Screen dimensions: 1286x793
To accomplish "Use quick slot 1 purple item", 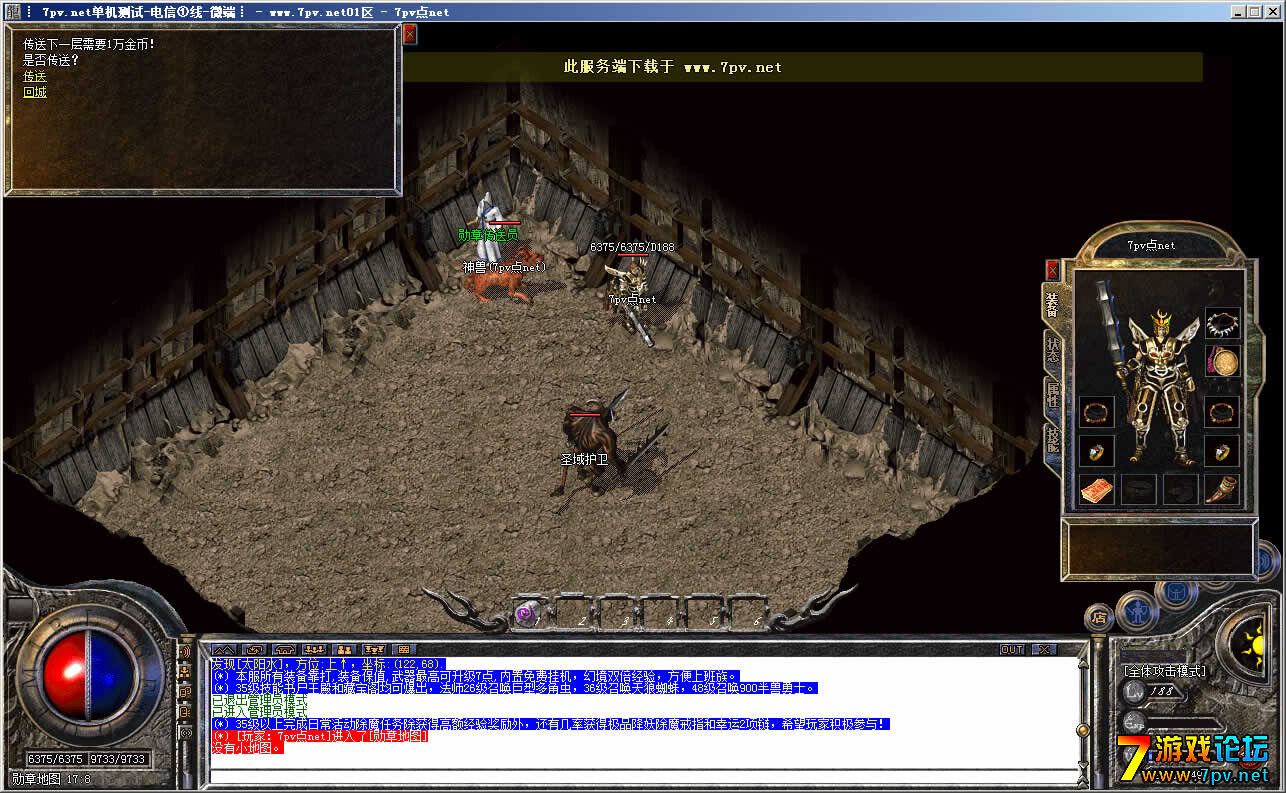I will tap(528, 612).
